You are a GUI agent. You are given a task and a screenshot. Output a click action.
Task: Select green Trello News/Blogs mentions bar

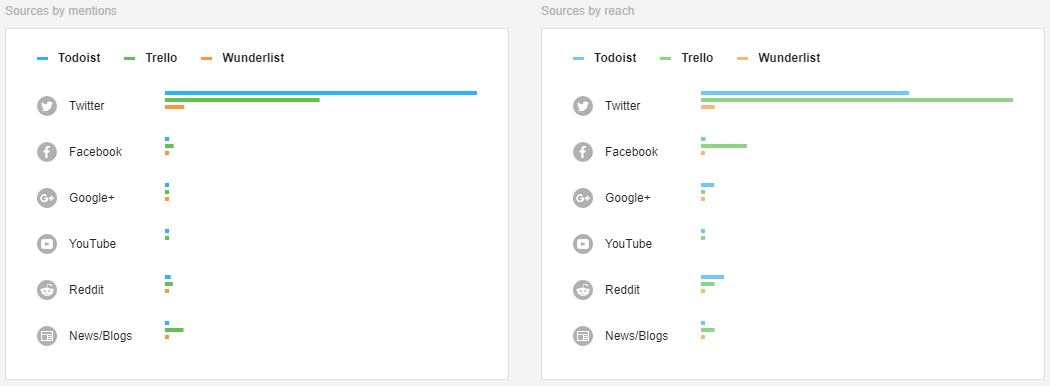click(x=174, y=330)
